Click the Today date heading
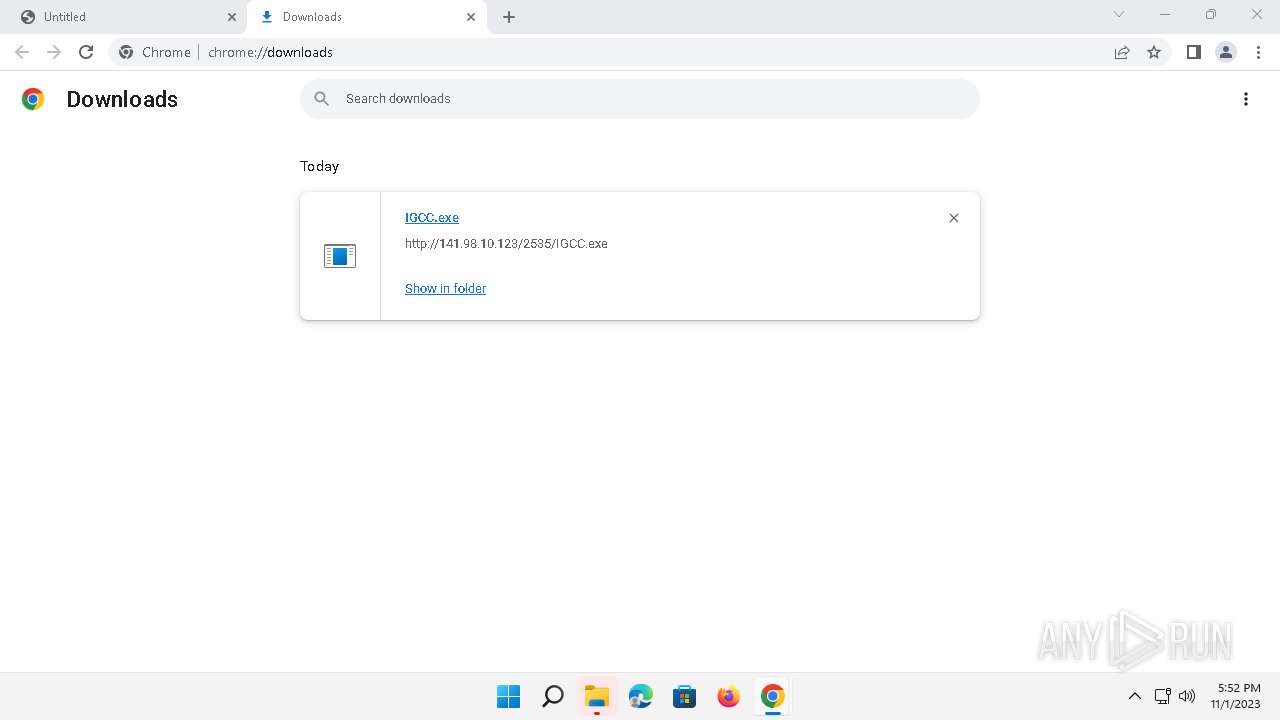Viewport: 1280px width, 720px height. (319, 166)
